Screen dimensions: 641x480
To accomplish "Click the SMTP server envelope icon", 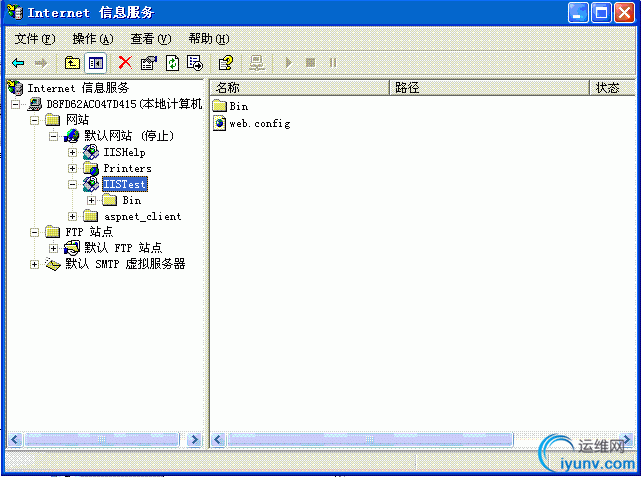I will click(x=53, y=265).
